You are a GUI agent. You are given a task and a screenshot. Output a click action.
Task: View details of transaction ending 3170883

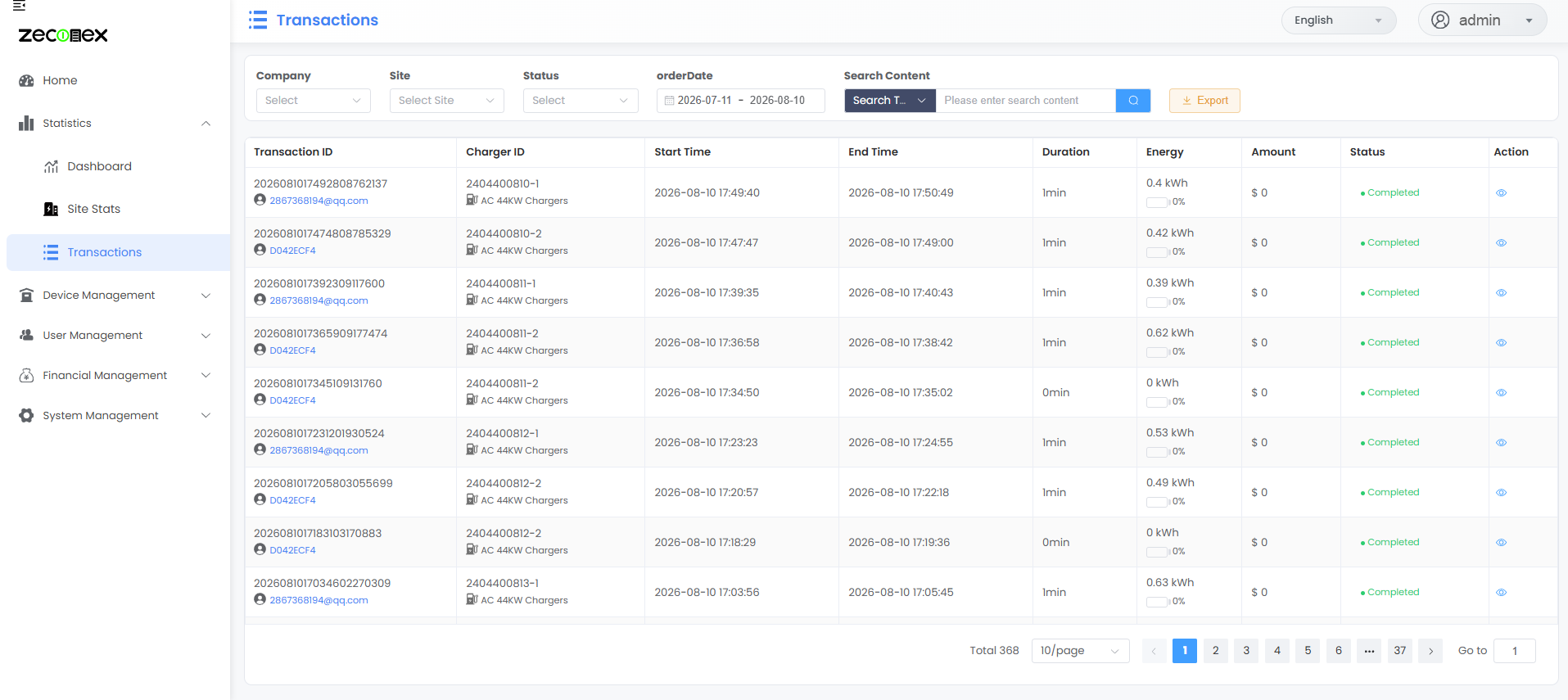[x=1501, y=543]
